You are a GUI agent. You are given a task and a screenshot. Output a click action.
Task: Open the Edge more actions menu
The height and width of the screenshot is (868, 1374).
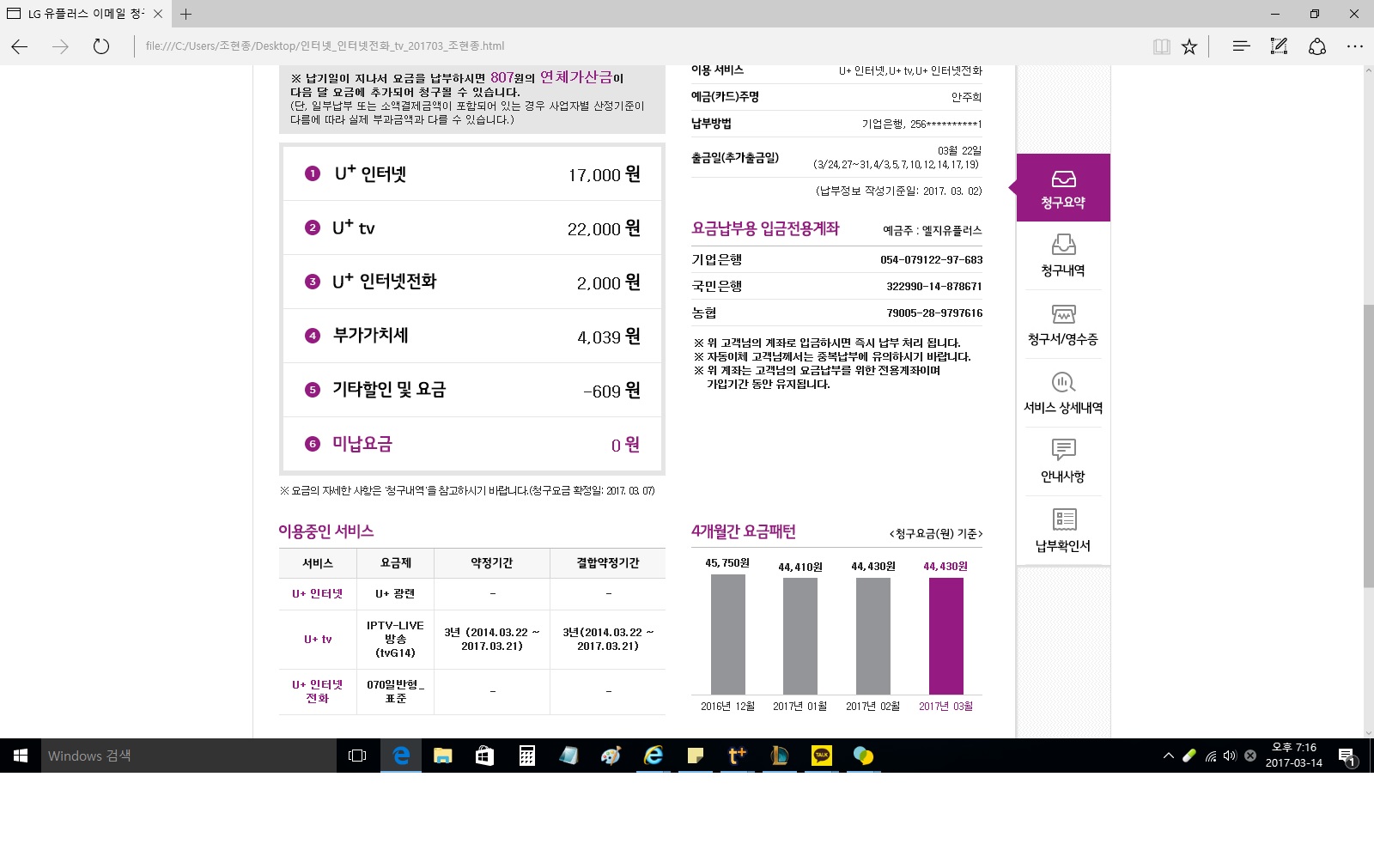[x=1354, y=46]
